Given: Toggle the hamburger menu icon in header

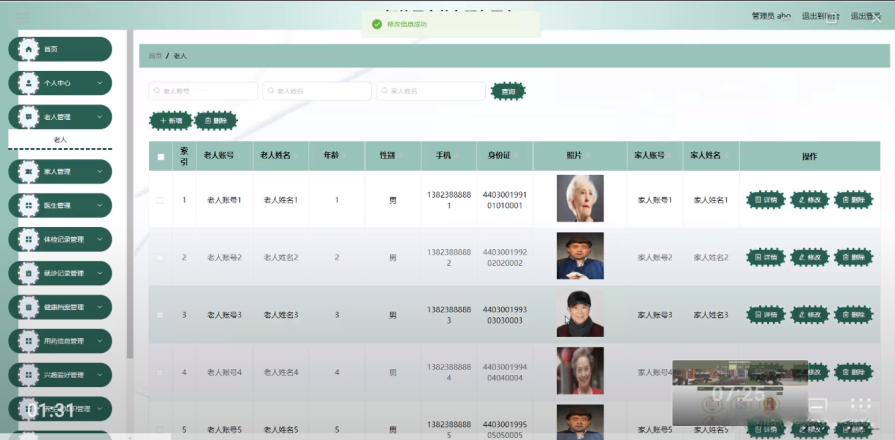Looking at the screenshot, I should pos(22,17).
